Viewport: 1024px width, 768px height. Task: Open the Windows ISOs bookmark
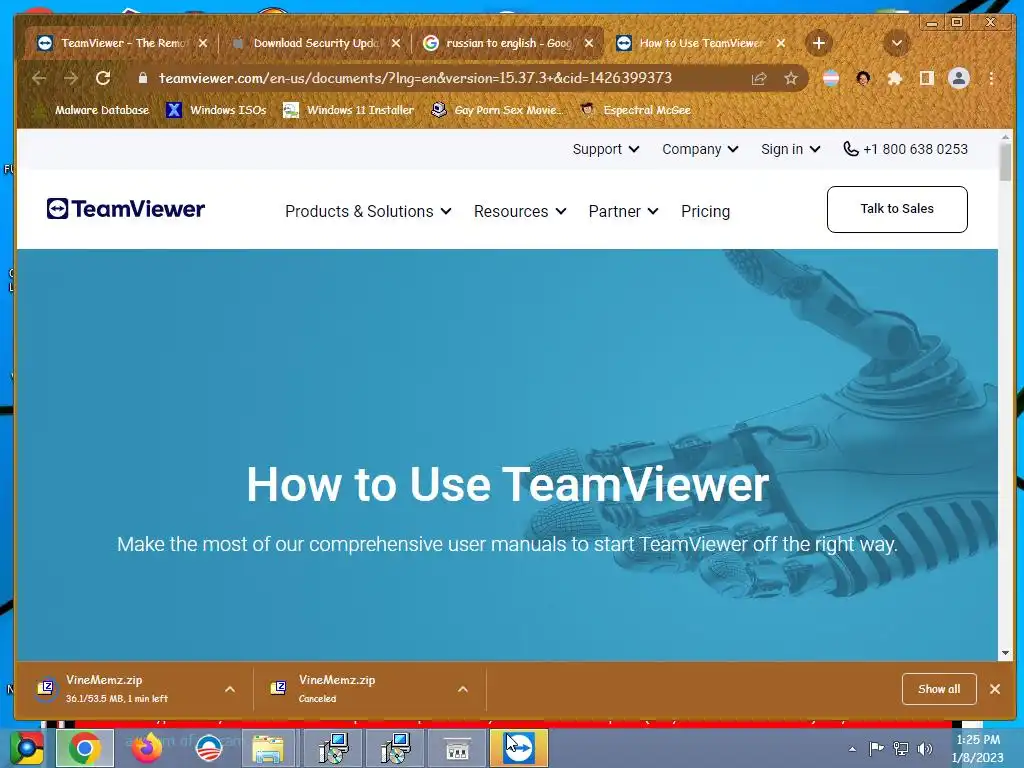(217, 110)
